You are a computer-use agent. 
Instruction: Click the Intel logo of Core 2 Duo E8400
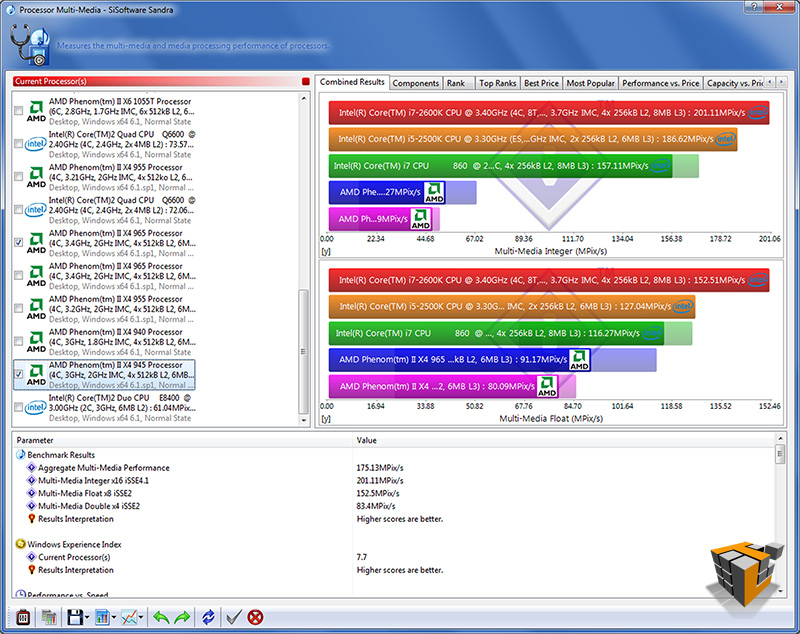click(x=36, y=407)
